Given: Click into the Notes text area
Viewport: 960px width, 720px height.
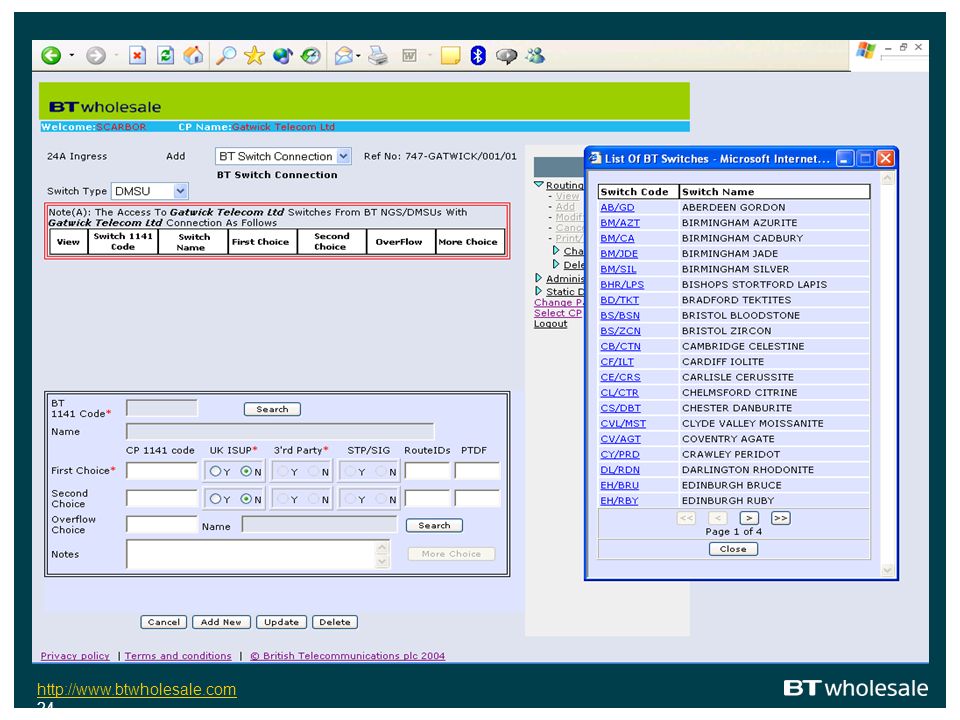Looking at the screenshot, I should click(x=251, y=554).
